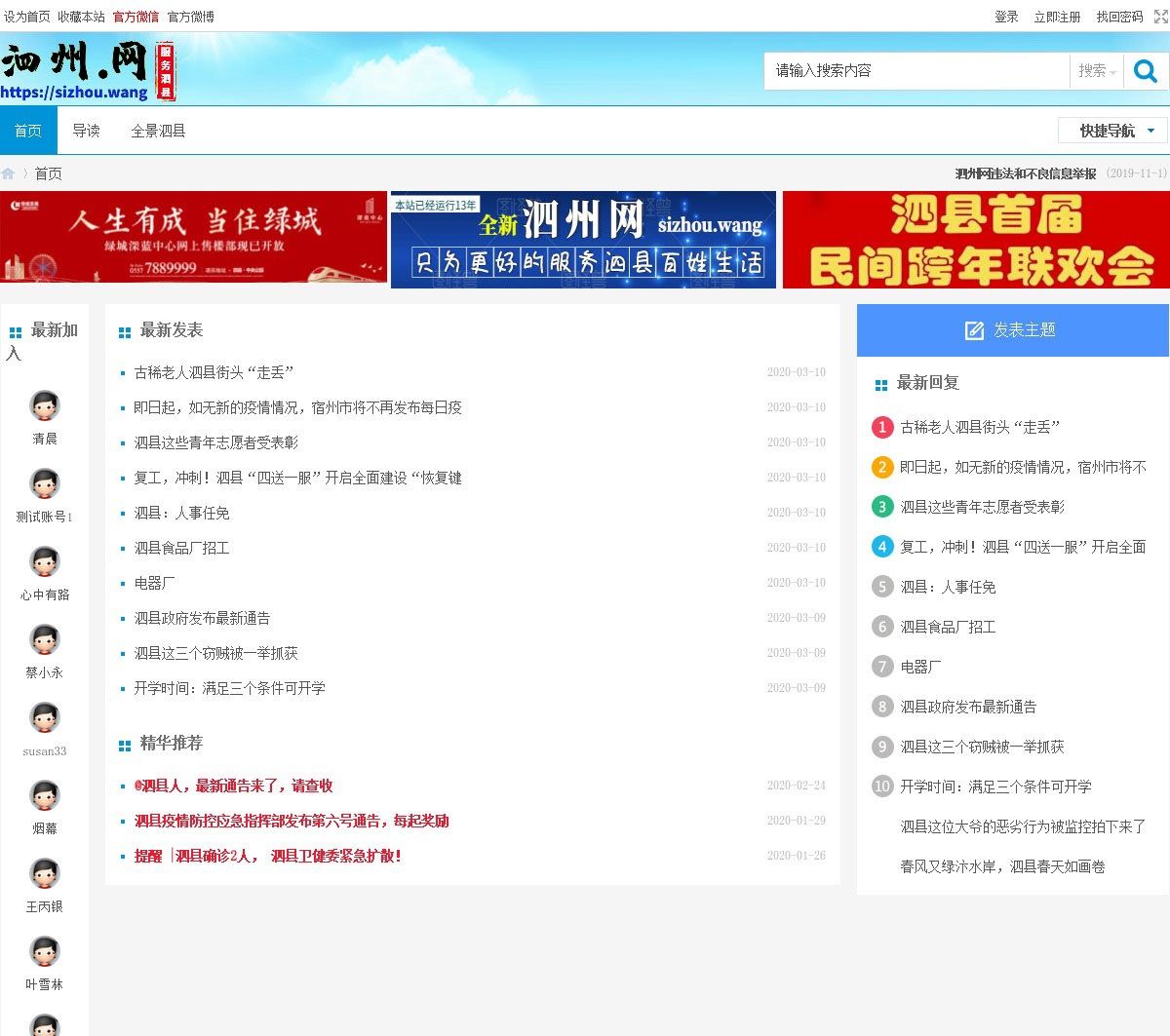1170x1036 pixels.
Task: Open the 泗州网 site logo
Action: 88,70
